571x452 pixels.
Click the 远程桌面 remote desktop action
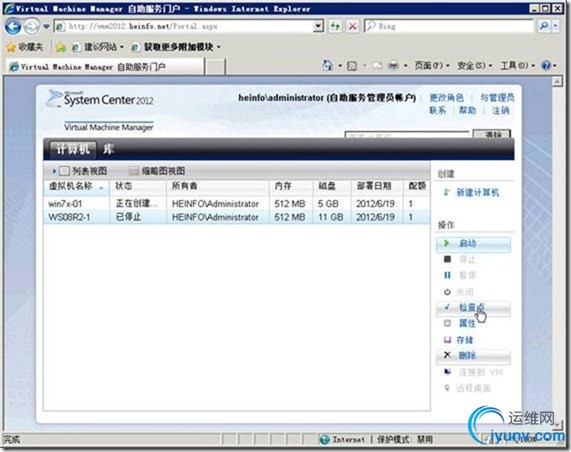pyautogui.click(x=473, y=388)
